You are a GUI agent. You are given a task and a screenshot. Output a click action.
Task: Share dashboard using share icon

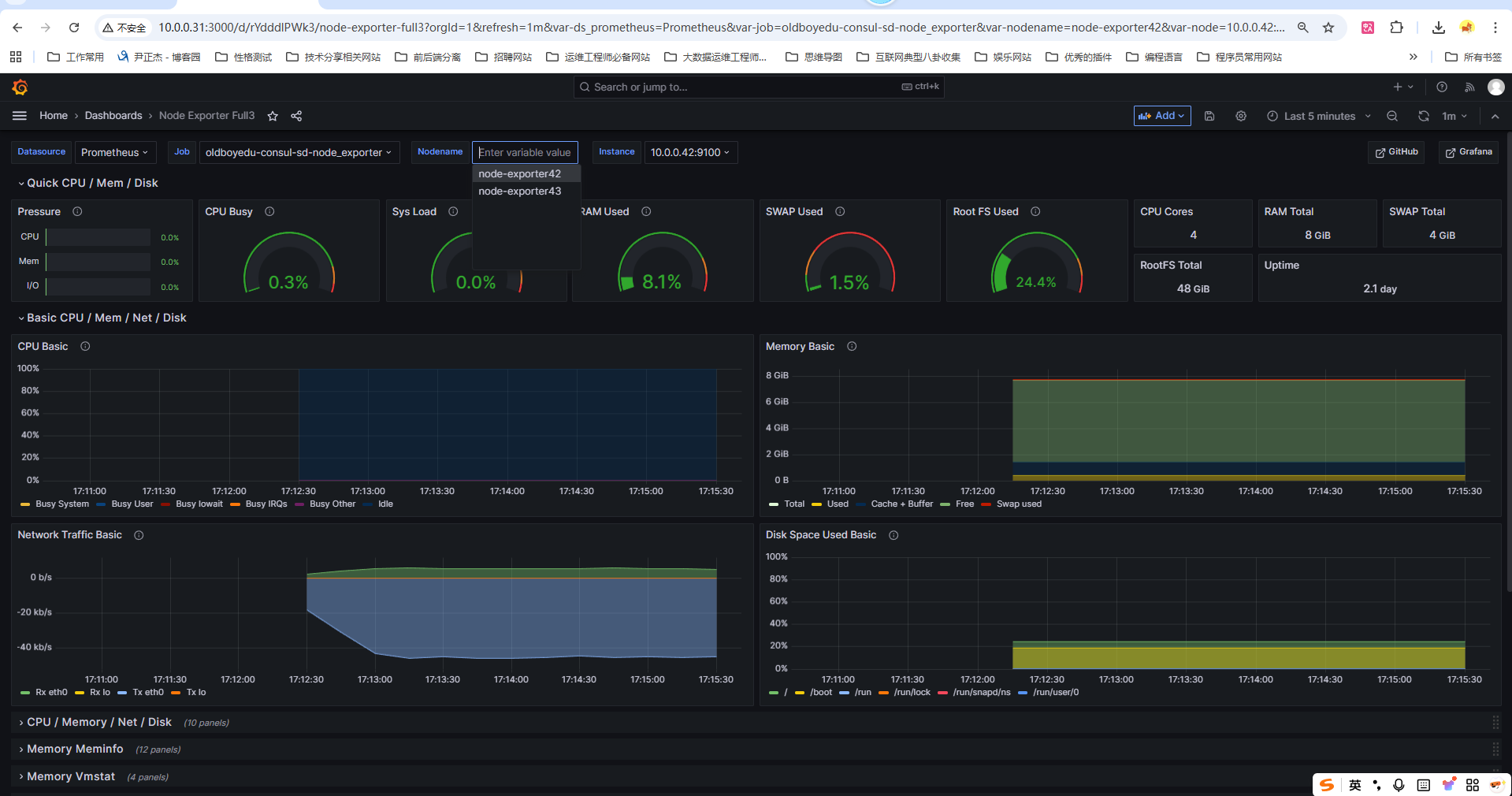tap(296, 116)
